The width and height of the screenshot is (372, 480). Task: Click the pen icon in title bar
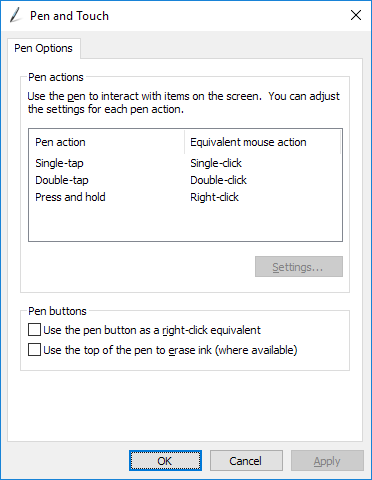coord(15,15)
